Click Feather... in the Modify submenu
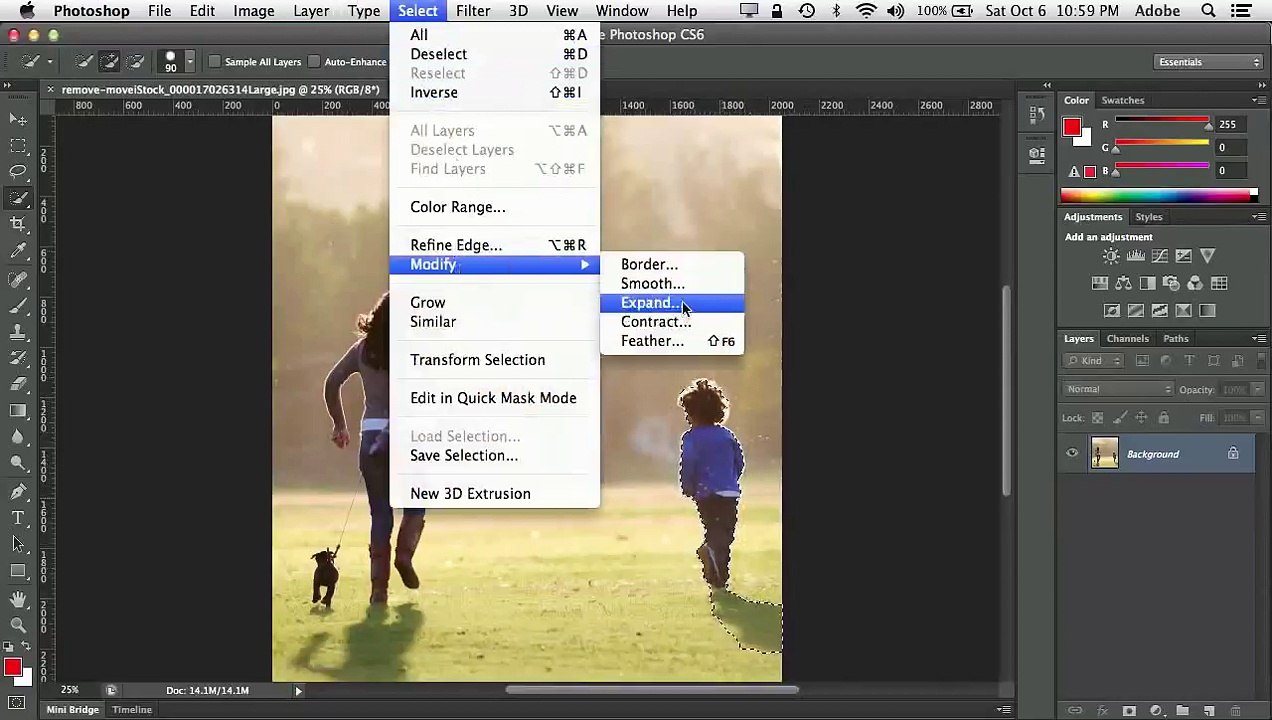This screenshot has height=720, width=1272. tap(652, 341)
